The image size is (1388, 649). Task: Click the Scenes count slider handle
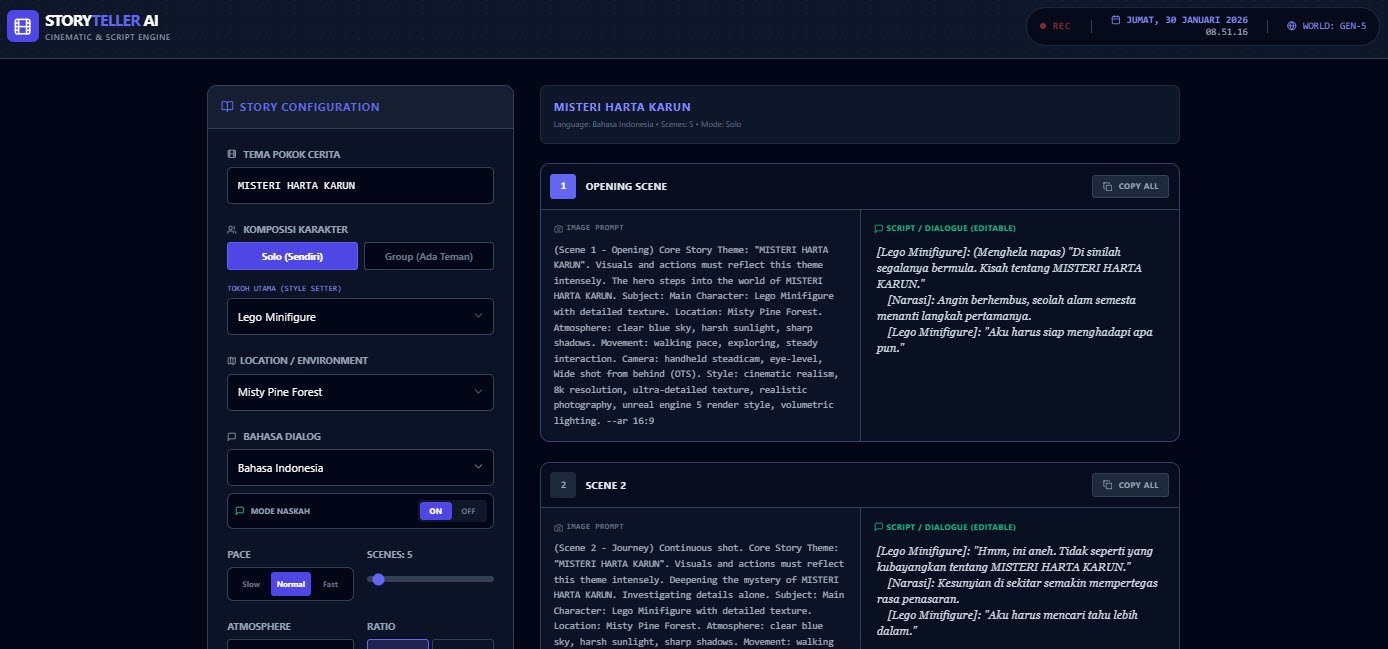click(378, 579)
